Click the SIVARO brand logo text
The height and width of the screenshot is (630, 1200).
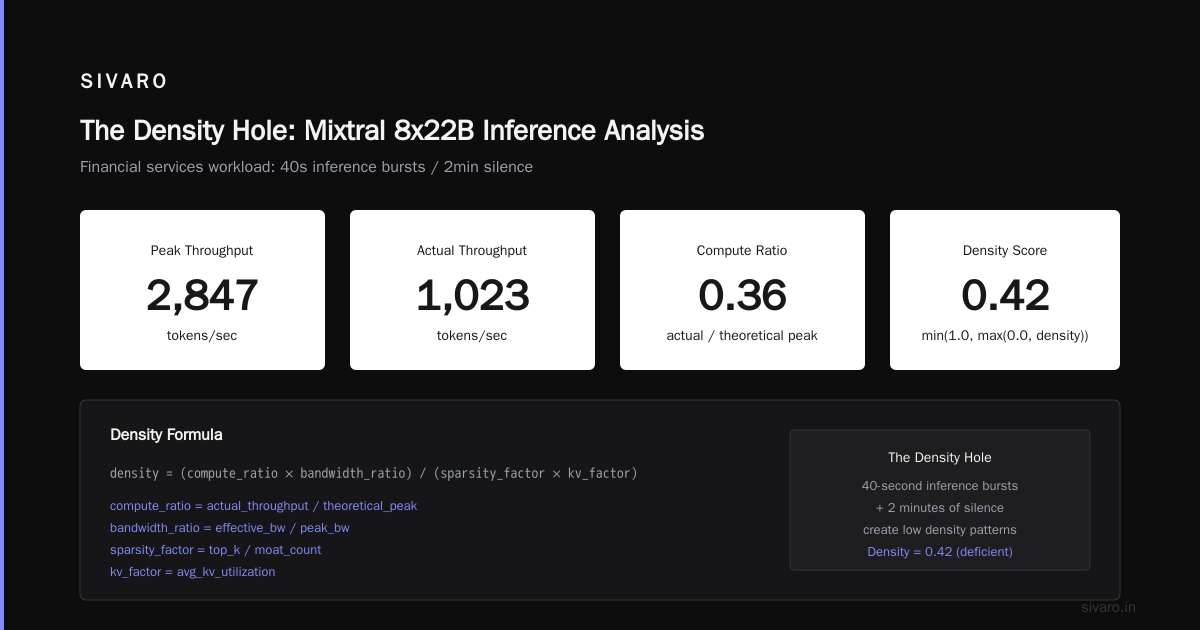tap(124, 82)
